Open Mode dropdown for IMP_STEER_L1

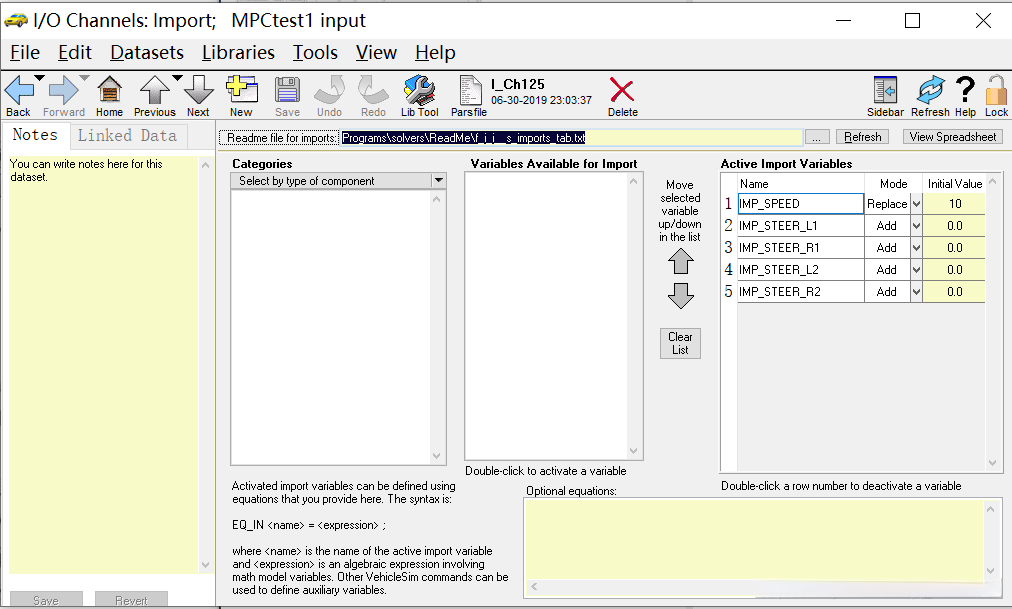(x=916, y=226)
